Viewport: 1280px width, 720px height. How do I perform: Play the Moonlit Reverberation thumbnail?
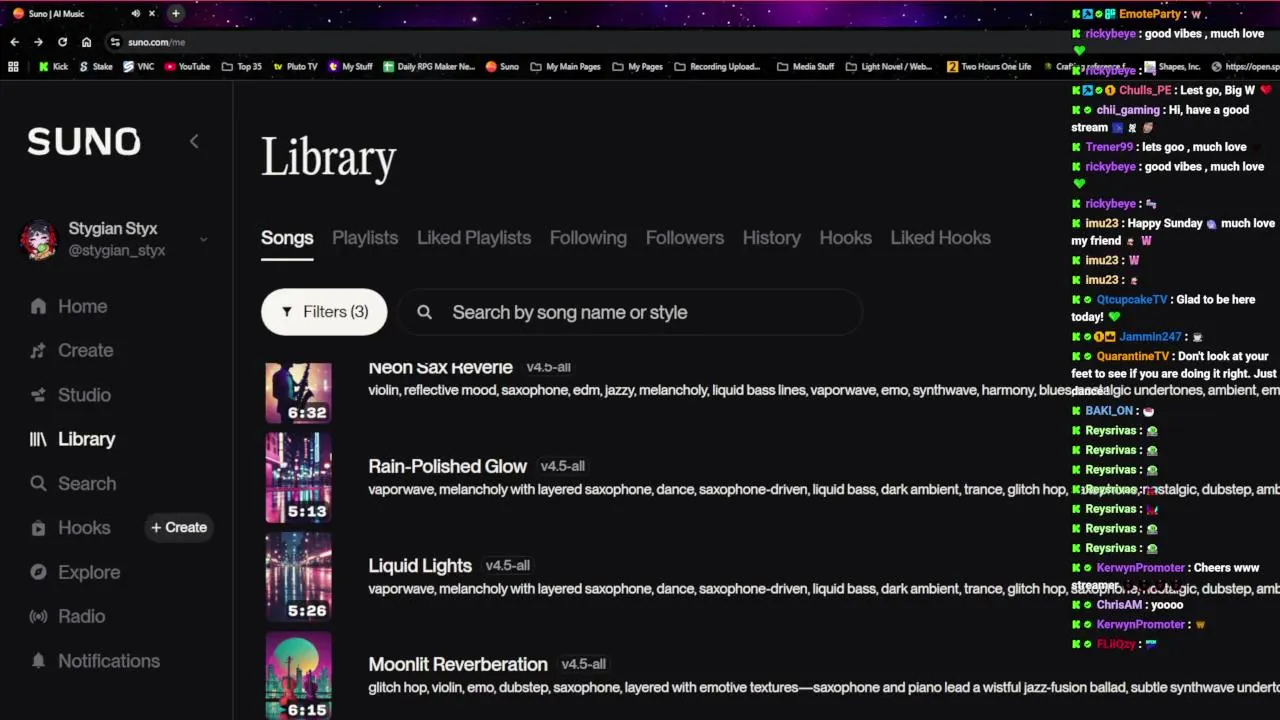[298, 676]
